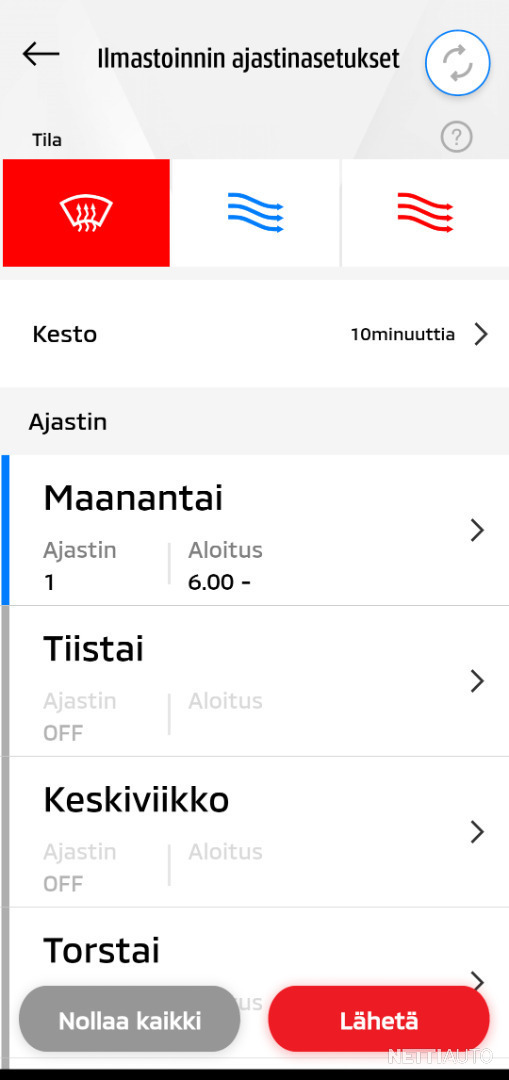The width and height of the screenshot is (509, 1080).
Task: Open the help question mark icon
Action: click(456, 138)
